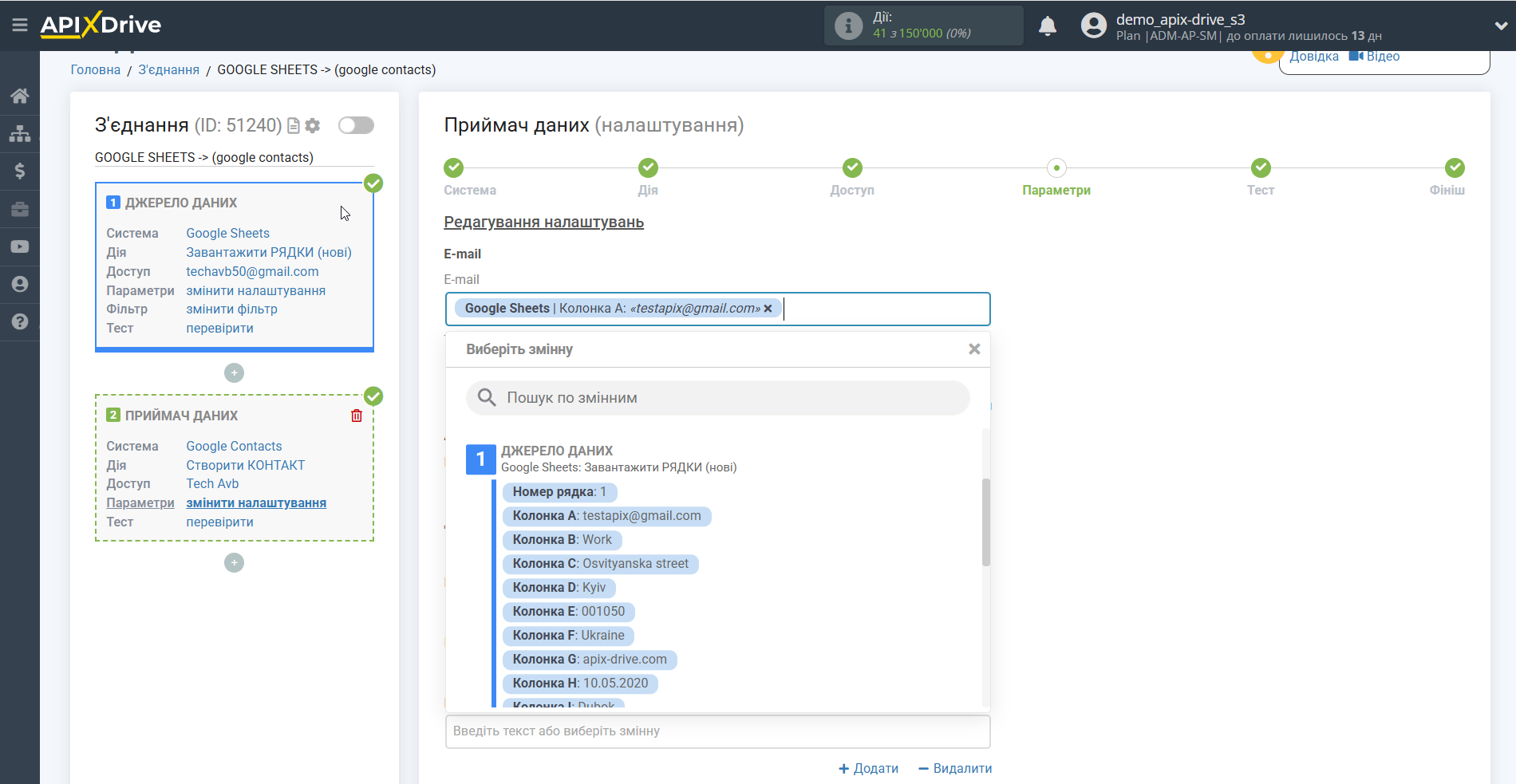Open the connection notes document icon
1516x784 pixels.
pyautogui.click(x=294, y=126)
